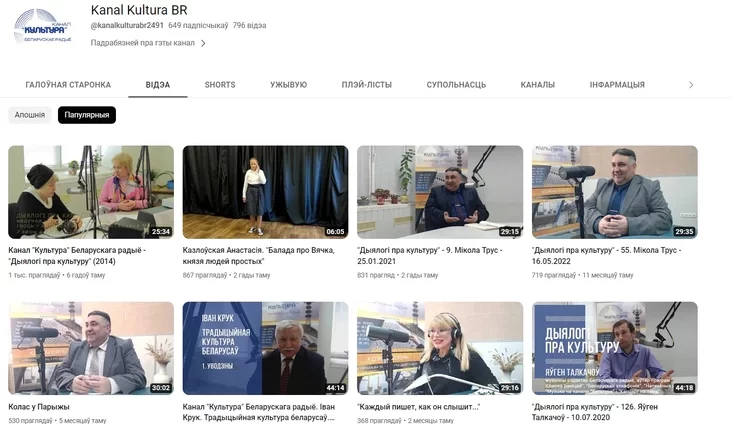Play the 06:05 girl on stage video thumbnail
Viewport: 732px width, 424px height.
265,192
